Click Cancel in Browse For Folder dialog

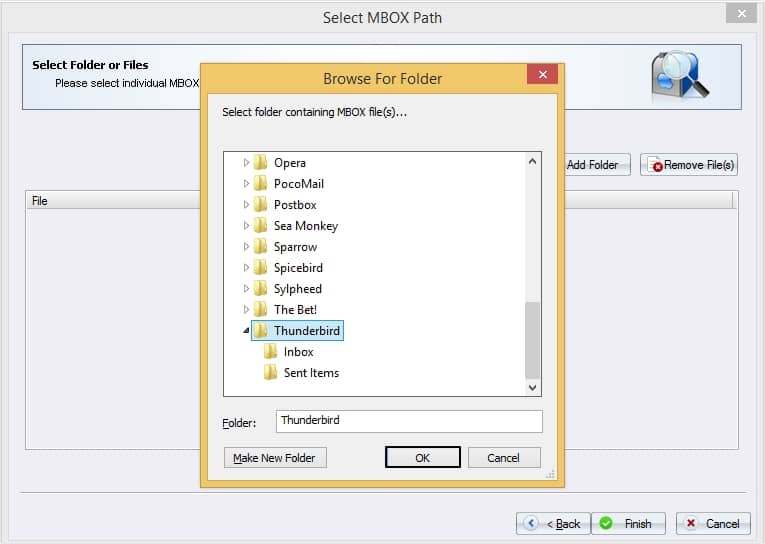504,457
